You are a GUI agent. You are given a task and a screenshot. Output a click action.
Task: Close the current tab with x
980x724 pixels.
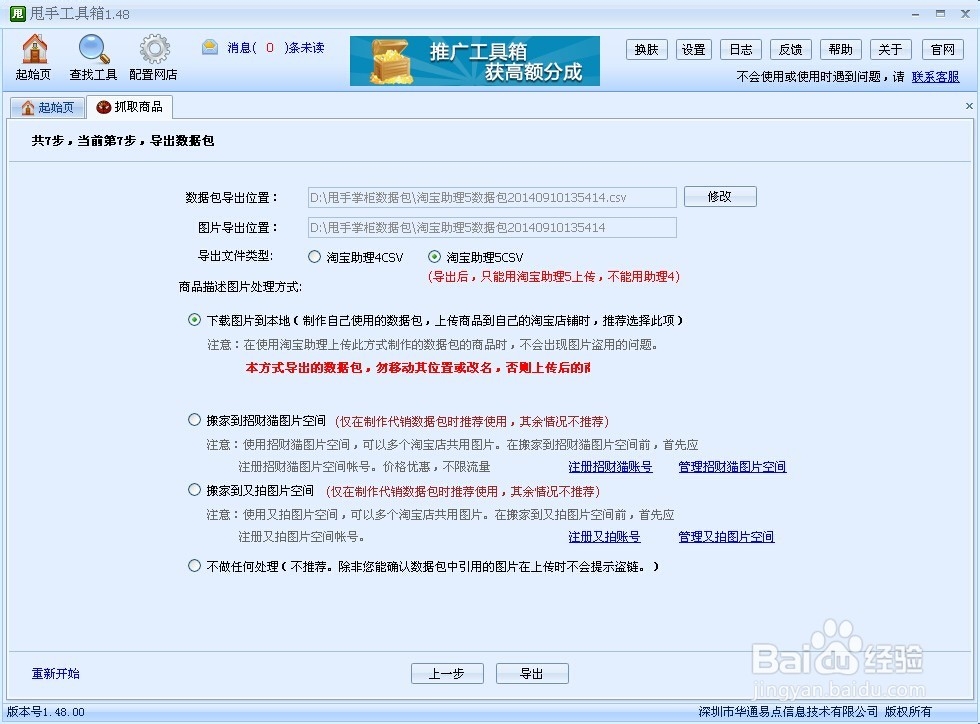(969, 106)
